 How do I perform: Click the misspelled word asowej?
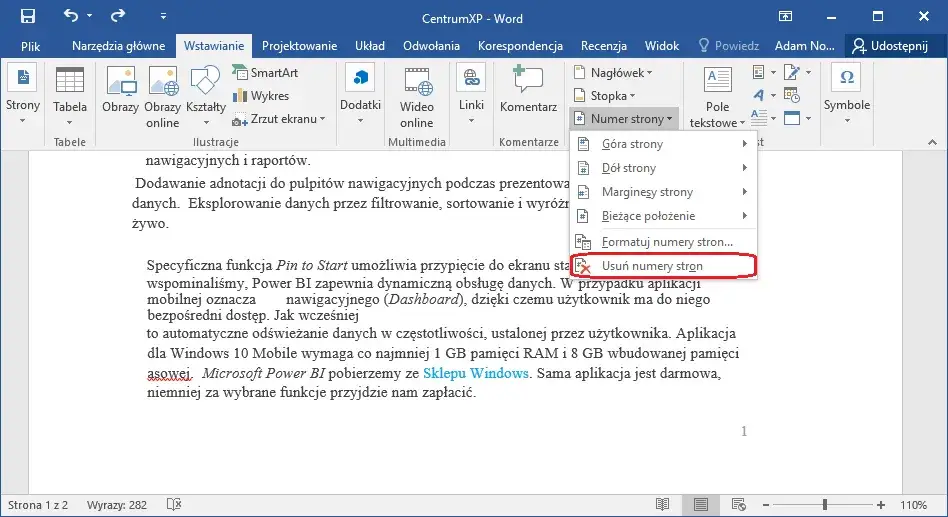(x=169, y=374)
